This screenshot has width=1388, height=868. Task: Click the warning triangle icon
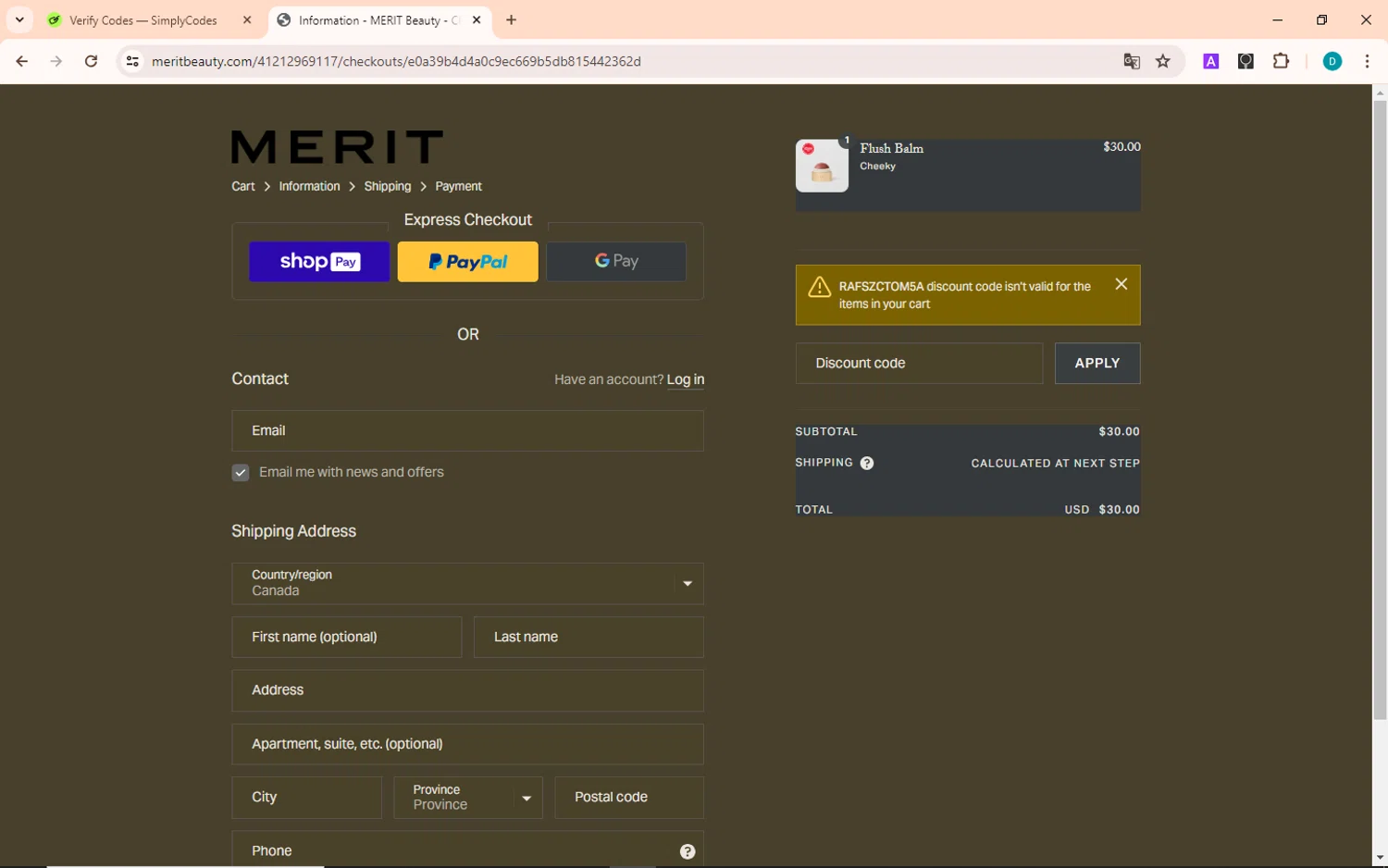(819, 287)
